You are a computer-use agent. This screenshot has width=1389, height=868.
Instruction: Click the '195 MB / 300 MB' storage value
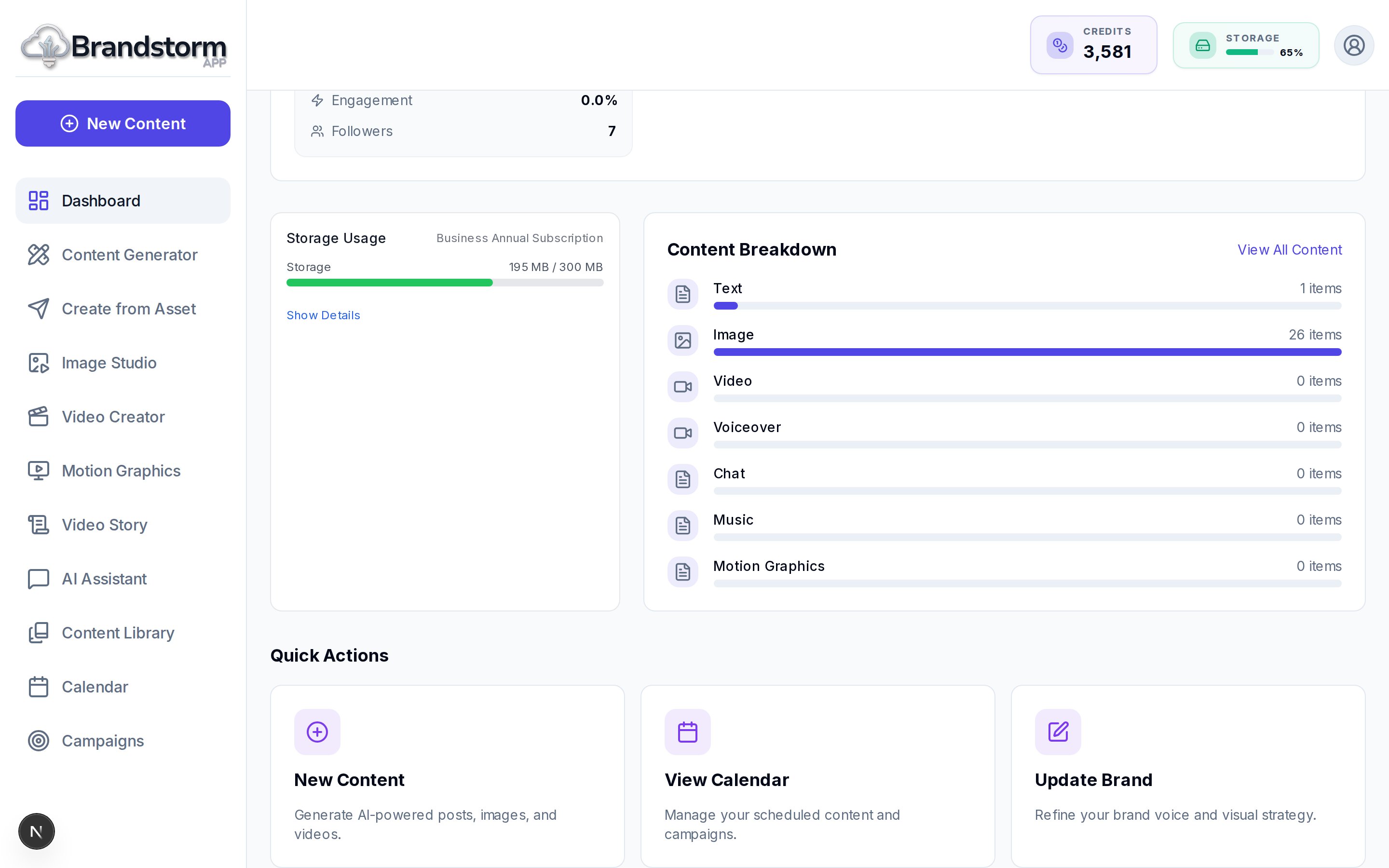556,267
